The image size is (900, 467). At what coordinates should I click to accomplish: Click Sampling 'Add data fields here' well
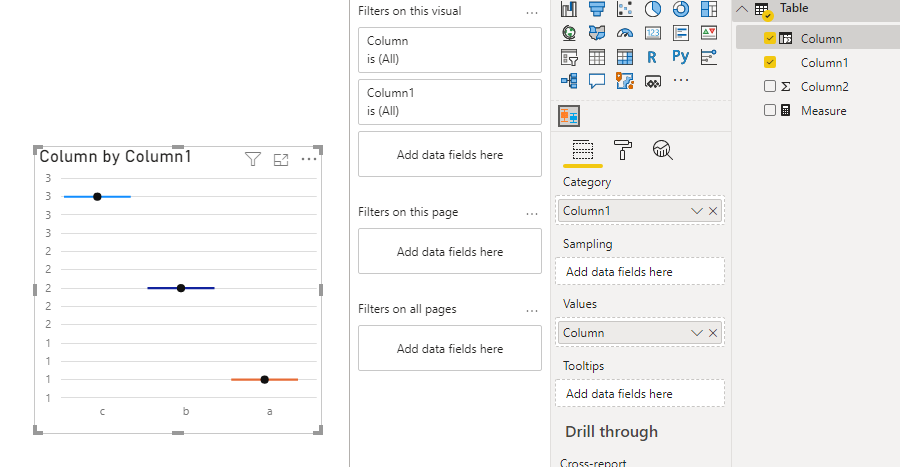pos(639,271)
